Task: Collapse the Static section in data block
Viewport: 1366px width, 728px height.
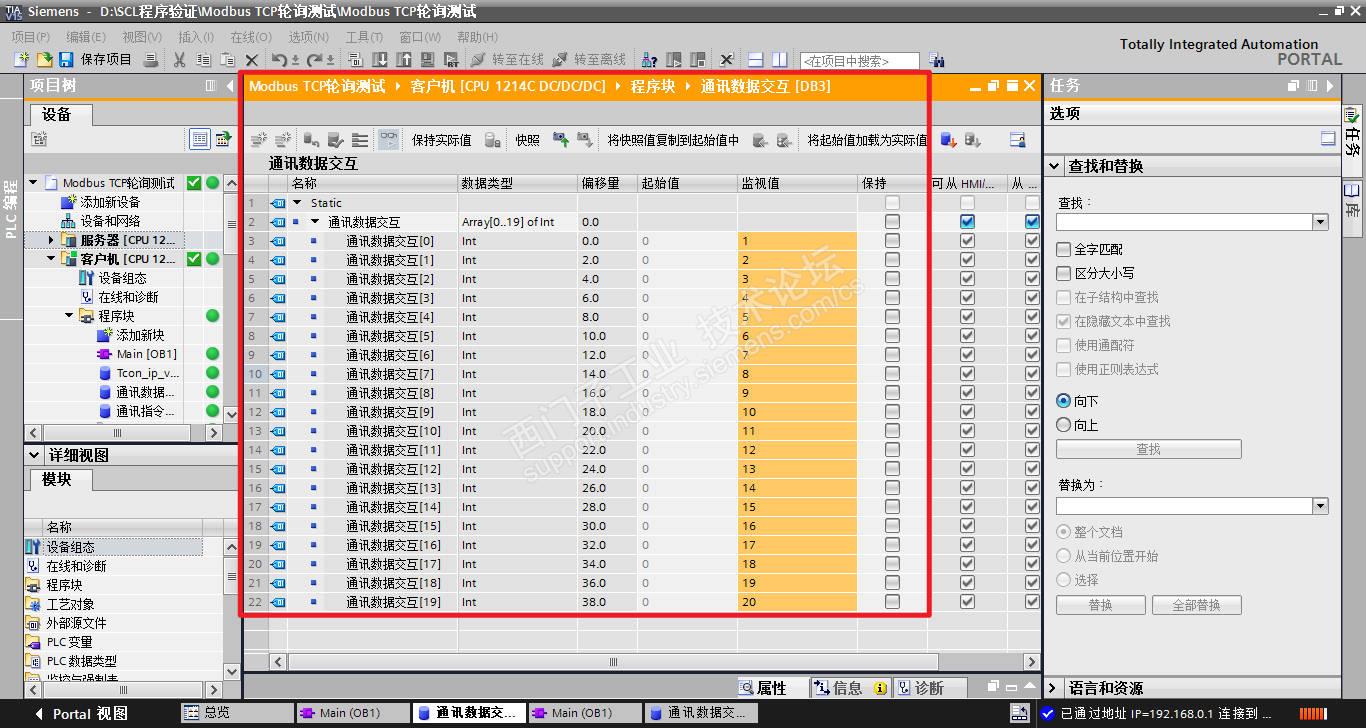Action: tap(297, 203)
